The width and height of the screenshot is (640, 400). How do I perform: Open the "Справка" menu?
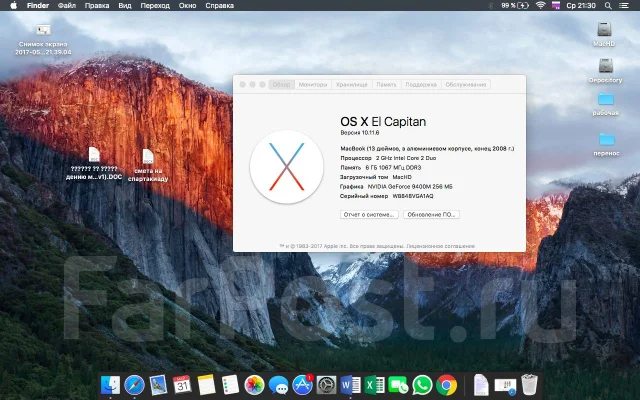click(220, 5)
